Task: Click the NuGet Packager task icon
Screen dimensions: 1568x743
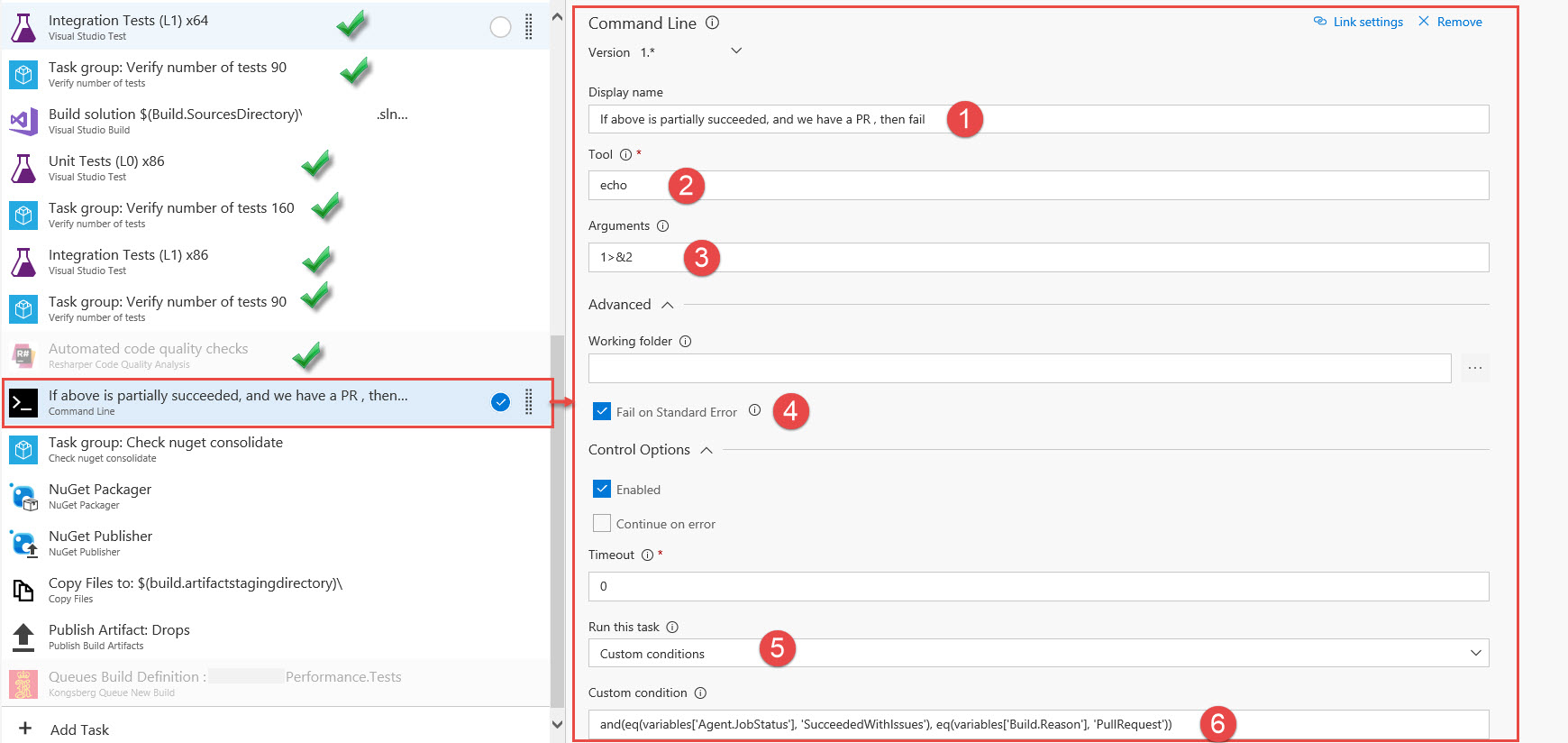Action: coord(23,497)
